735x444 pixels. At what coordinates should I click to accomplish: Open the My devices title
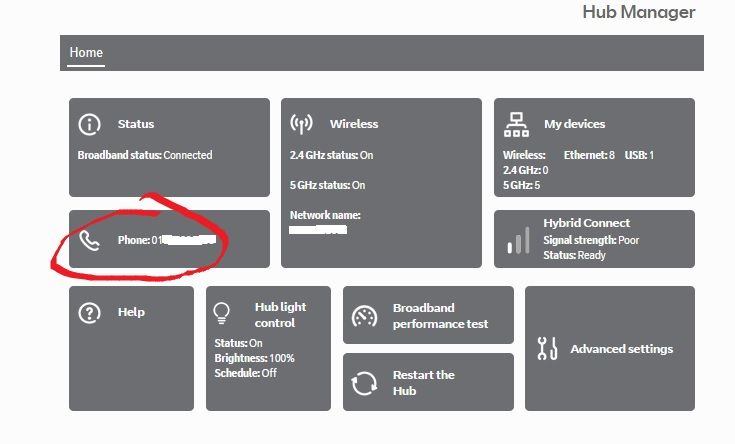(574, 124)
